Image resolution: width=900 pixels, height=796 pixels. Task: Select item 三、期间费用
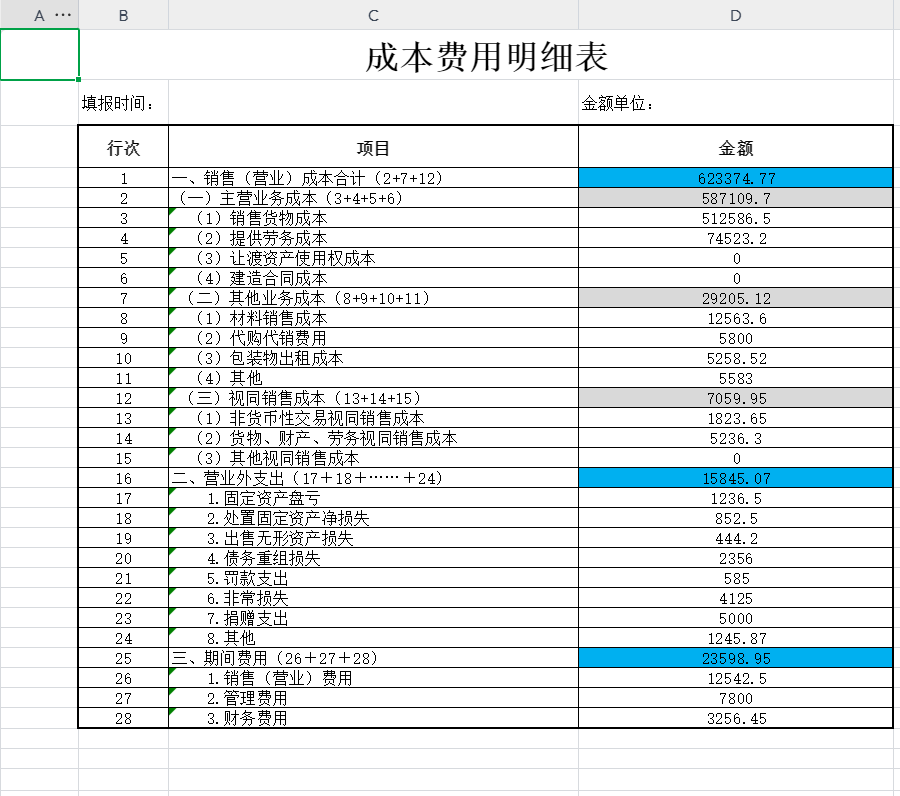[373, 658]
